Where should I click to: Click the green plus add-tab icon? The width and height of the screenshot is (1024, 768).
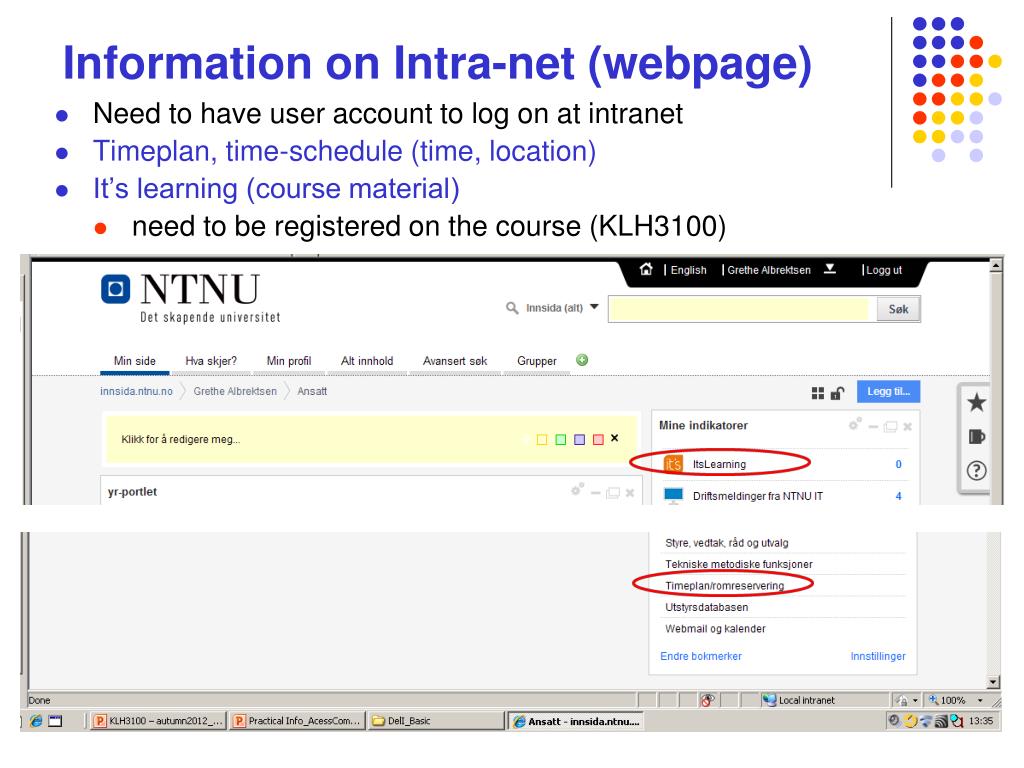(582, 360)
